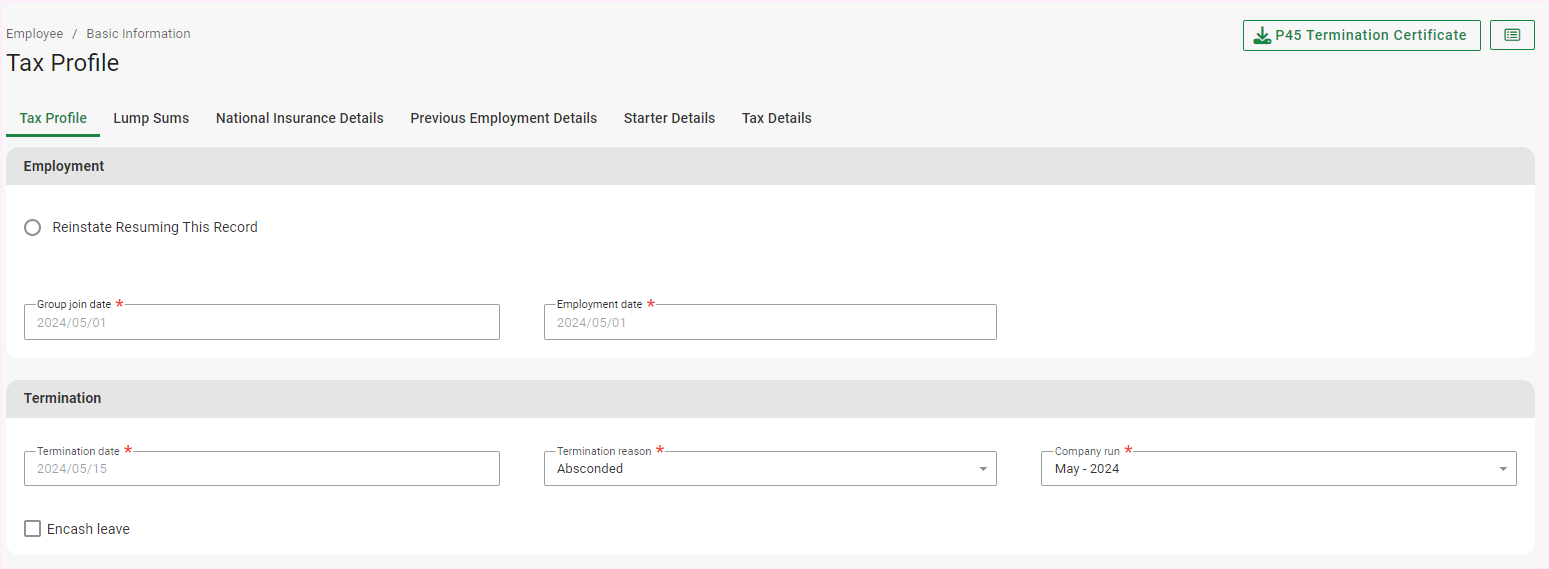
Task: Click the Employment section header
Action: [64, 166]
